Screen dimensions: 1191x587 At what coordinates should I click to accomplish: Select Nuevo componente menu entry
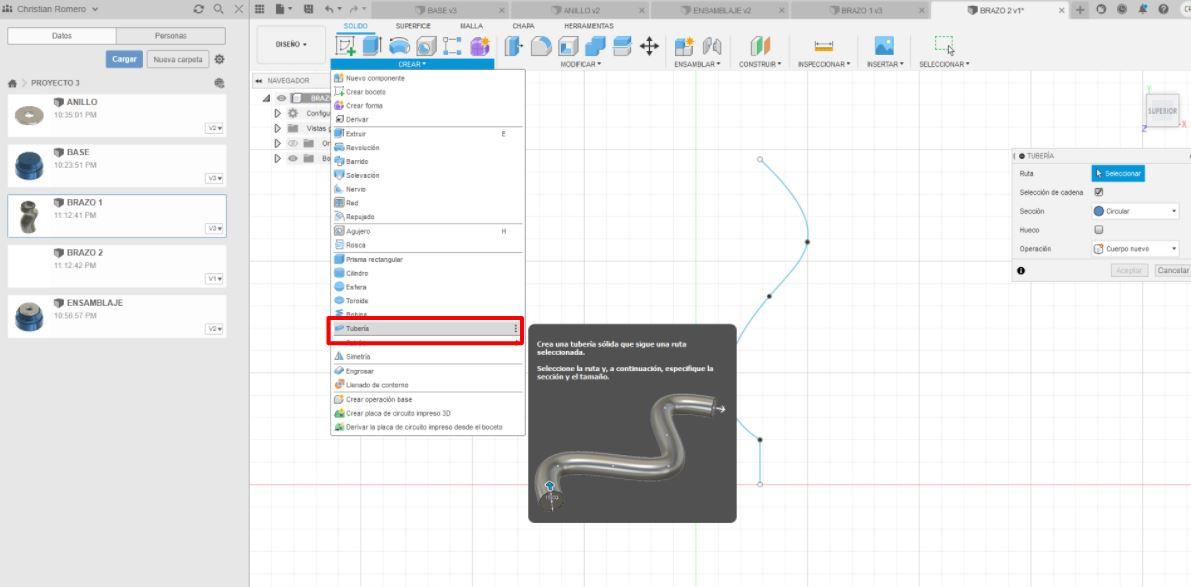pos(428,78)
